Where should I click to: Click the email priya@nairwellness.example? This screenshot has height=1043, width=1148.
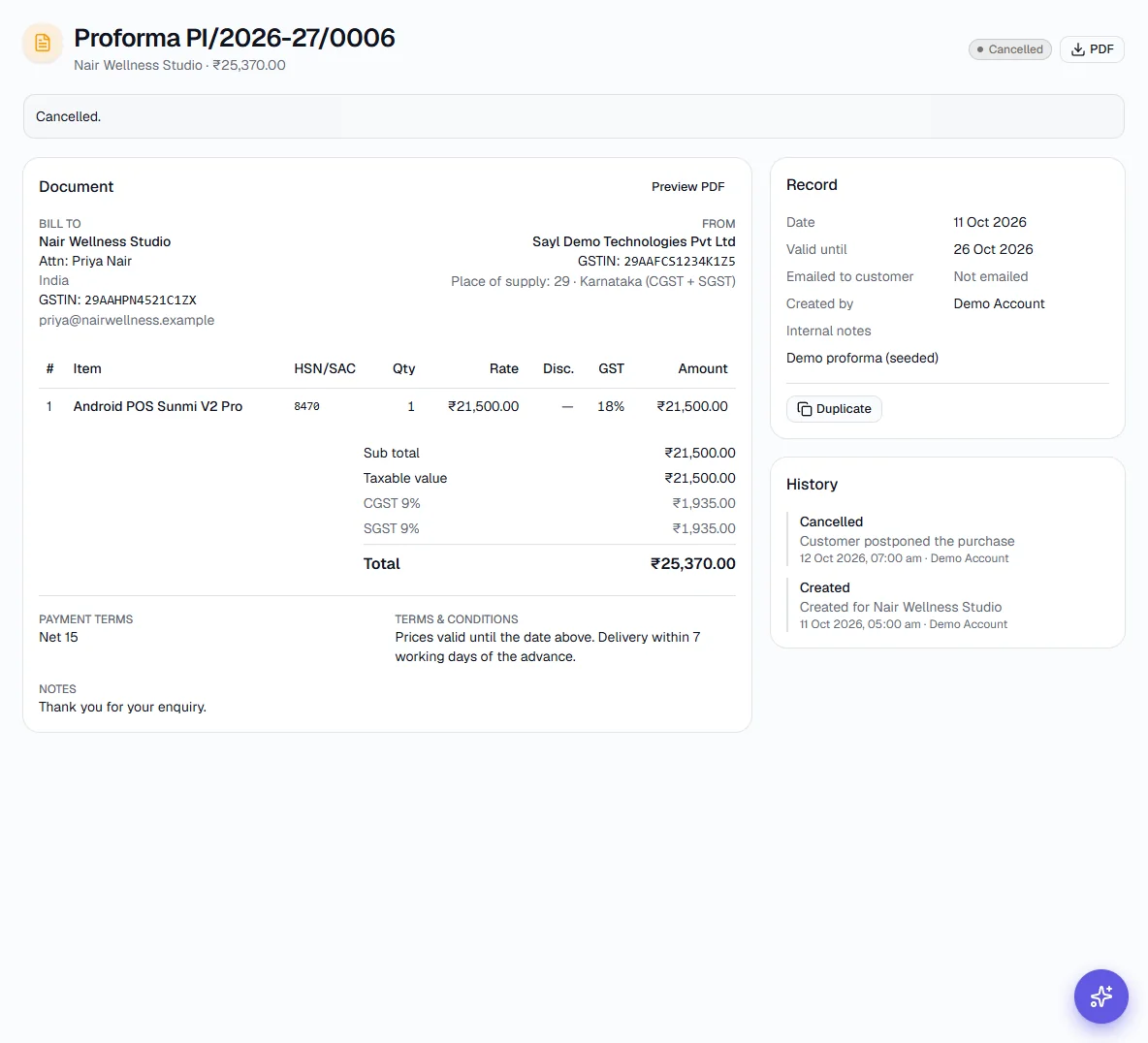127,320
